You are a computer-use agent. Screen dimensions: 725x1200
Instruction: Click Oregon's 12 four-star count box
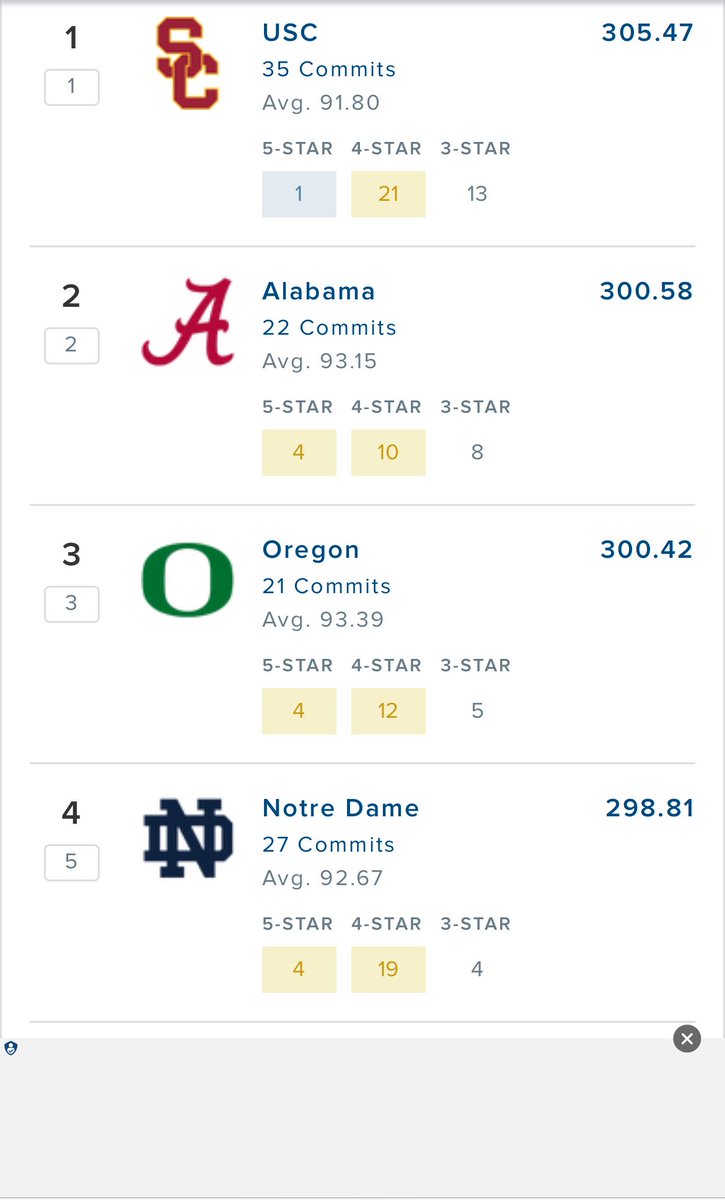point(388,711)
